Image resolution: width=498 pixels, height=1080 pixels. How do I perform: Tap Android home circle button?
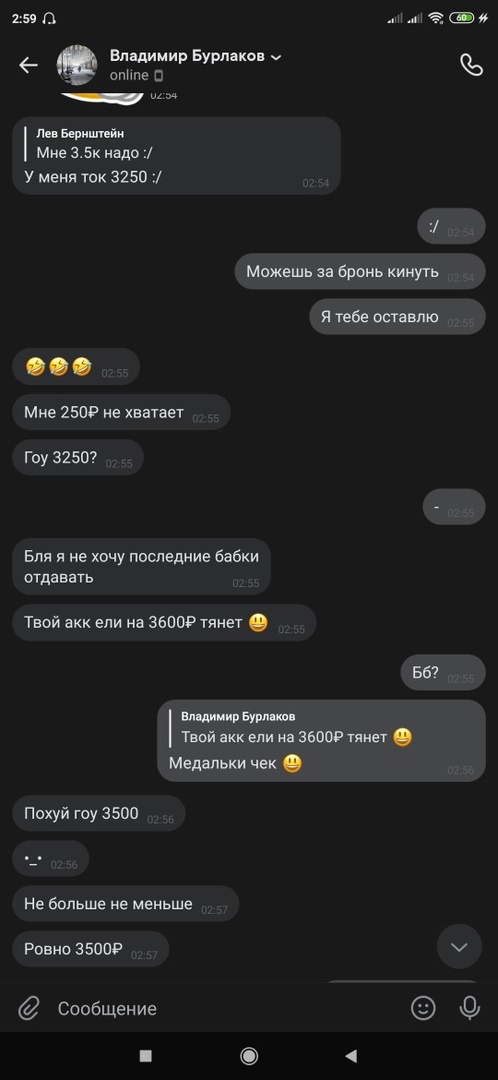[x=249, y=1055]
